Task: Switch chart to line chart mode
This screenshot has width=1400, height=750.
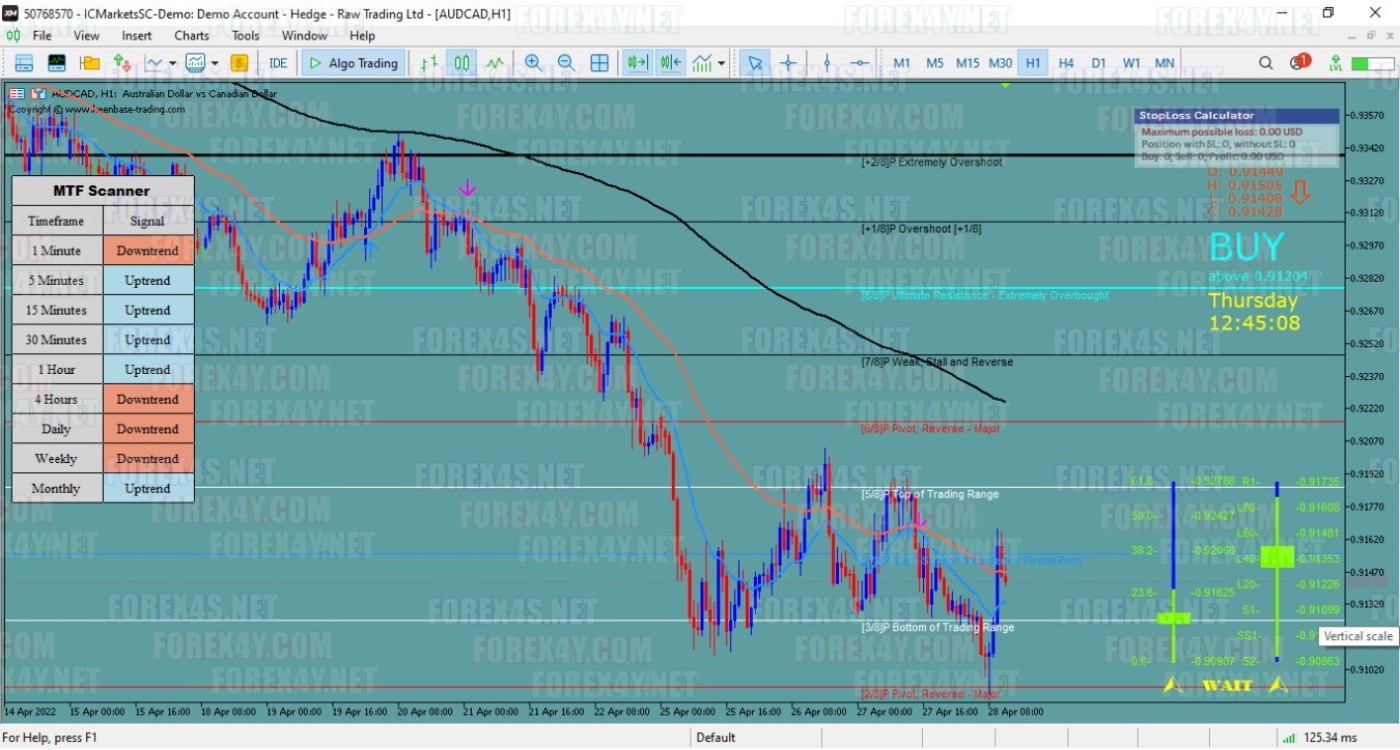Action: [495, 63]
